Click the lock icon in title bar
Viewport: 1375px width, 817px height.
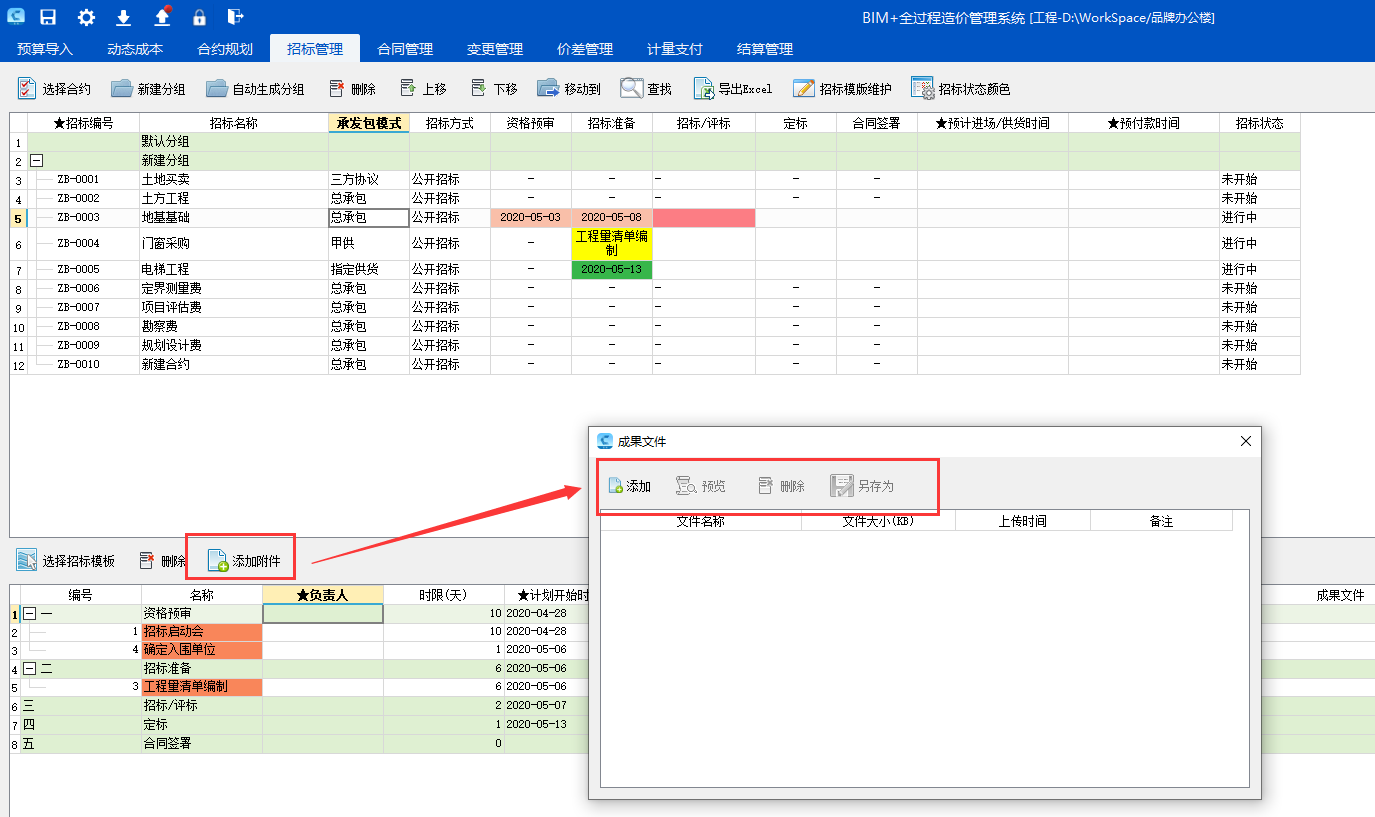(x=199, y=17)
